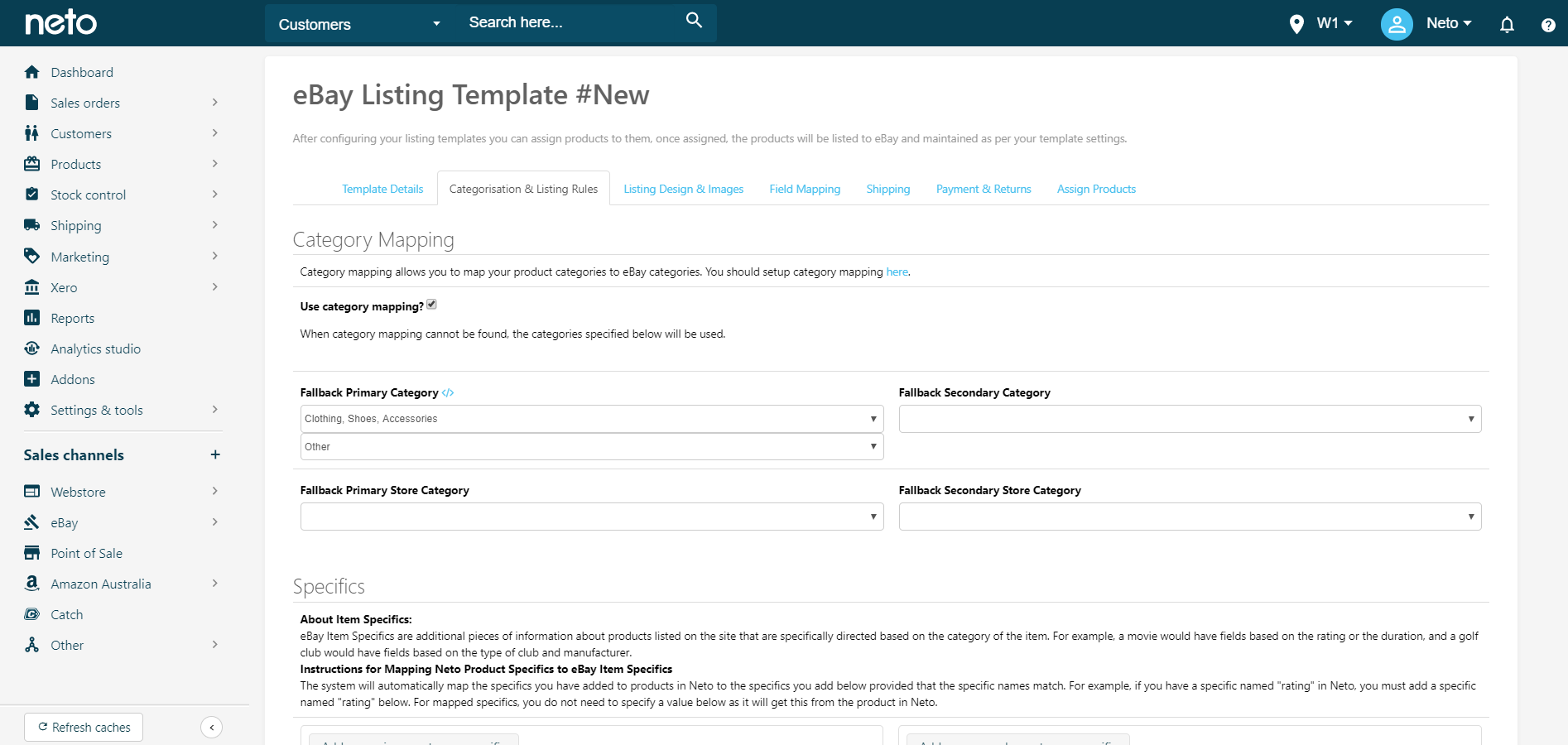Viewport: 1568px width, 745px height.
Task: Collapse the sidebar with arrow button
Action: [x=211, y=728]
